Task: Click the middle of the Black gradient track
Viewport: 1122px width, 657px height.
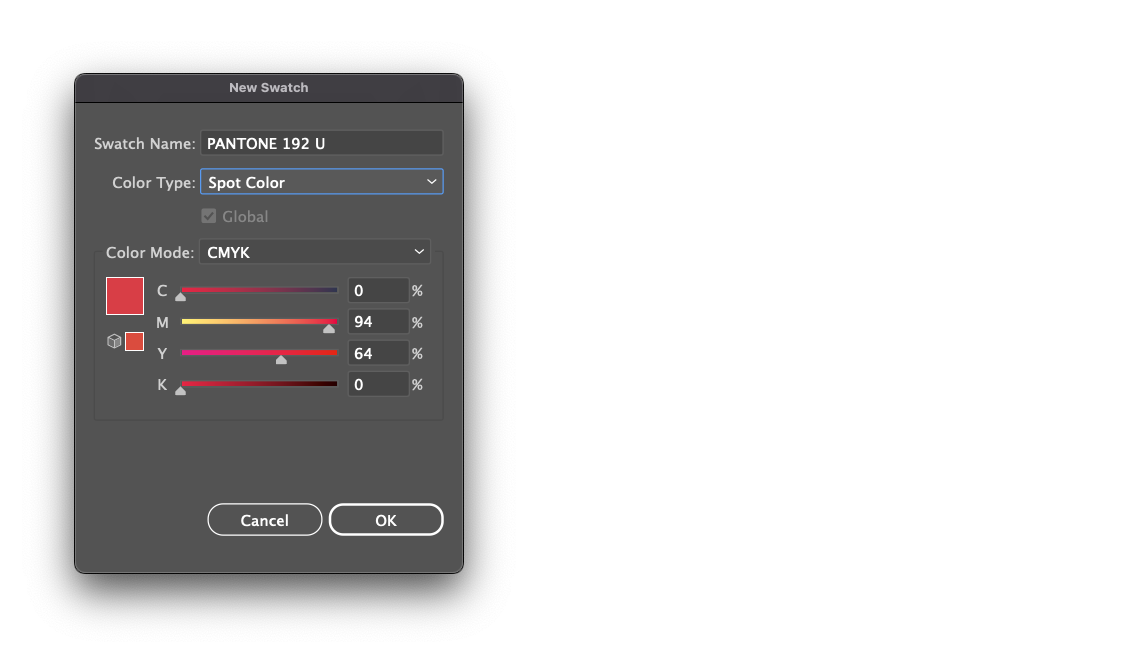Action: [x=259, y=383]
